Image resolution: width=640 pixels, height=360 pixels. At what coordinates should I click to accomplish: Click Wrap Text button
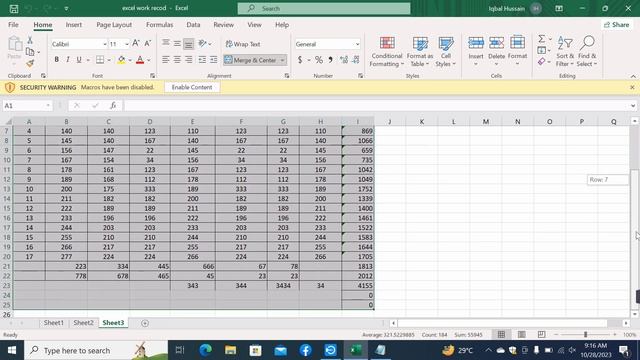[x=243, y=44]
